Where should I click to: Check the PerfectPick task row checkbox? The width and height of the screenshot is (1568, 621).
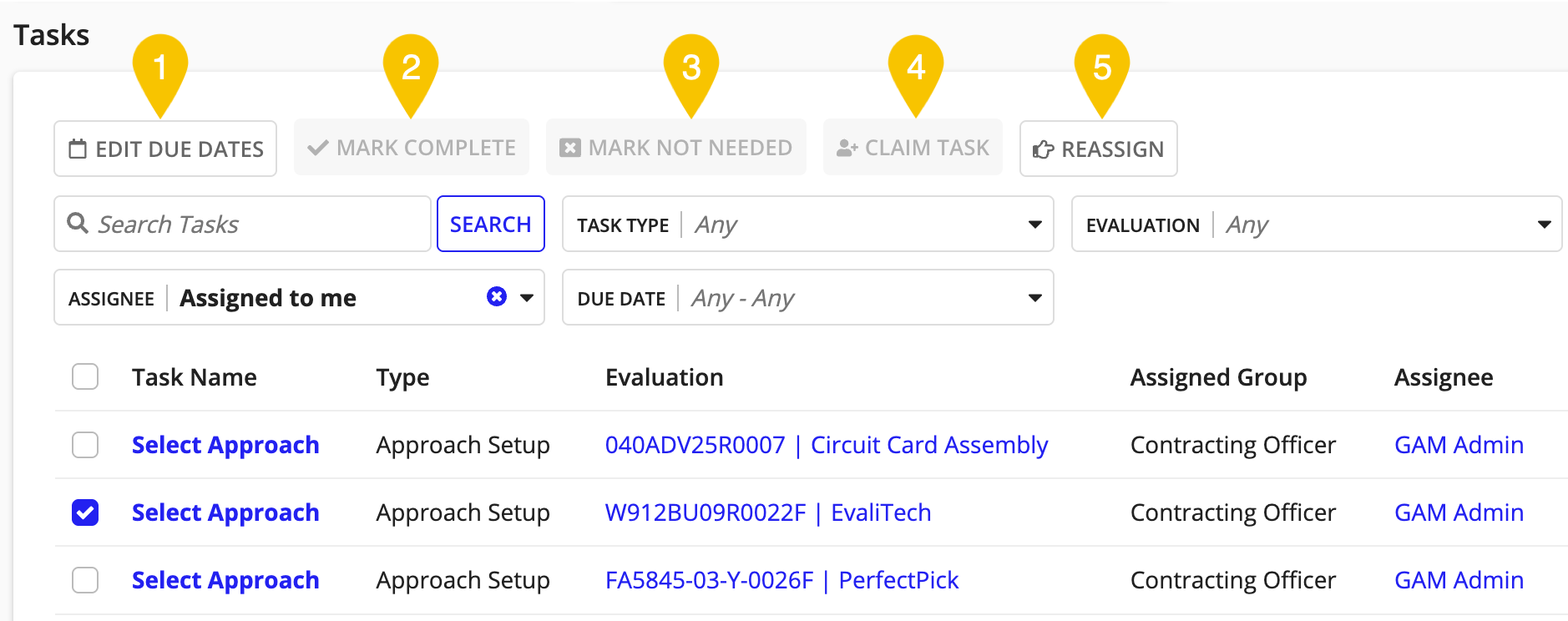[x=85, y=580]
